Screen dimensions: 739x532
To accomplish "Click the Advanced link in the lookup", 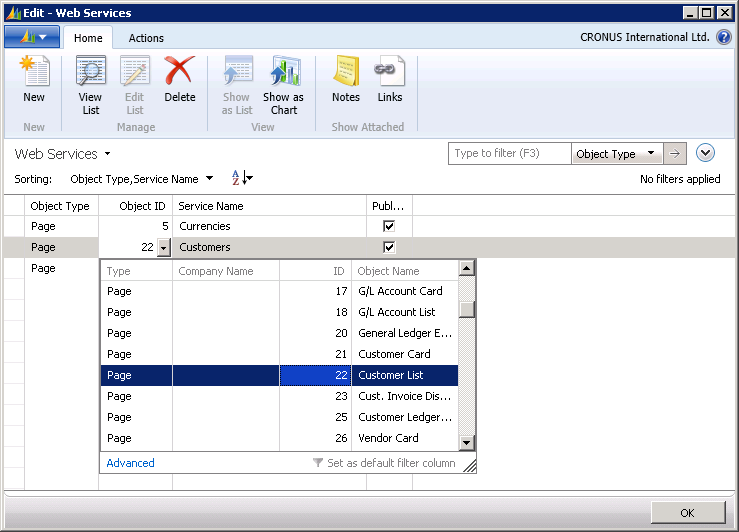I will [x=131, y=463].
